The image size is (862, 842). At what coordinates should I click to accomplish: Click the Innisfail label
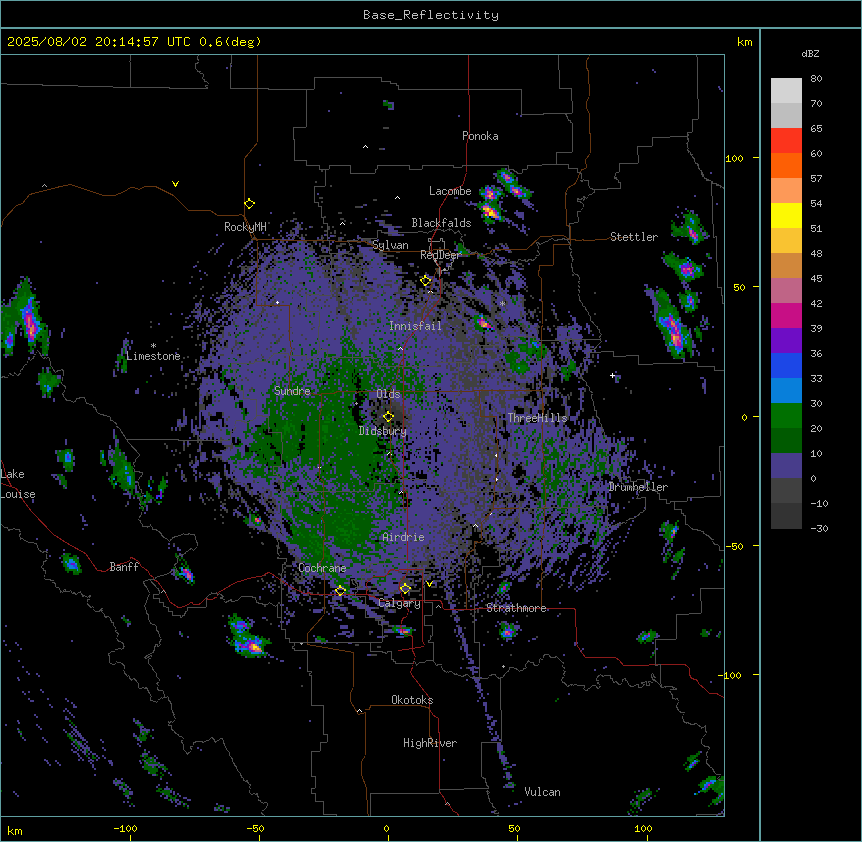click(x=415, y=326)
